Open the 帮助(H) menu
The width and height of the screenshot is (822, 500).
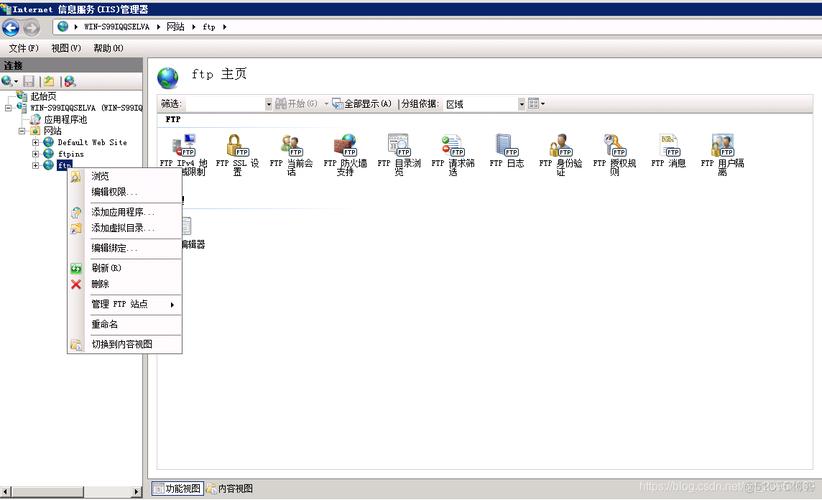[108, 48]
